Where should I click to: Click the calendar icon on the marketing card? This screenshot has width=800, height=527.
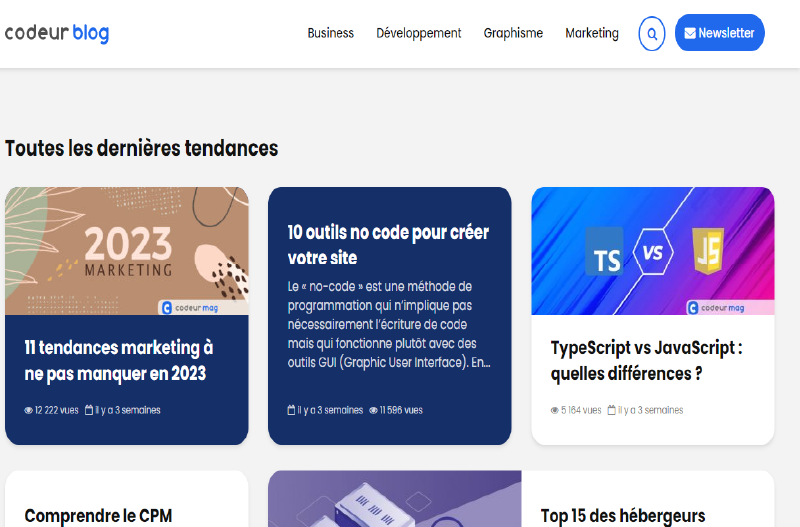(x=89, y=410)
